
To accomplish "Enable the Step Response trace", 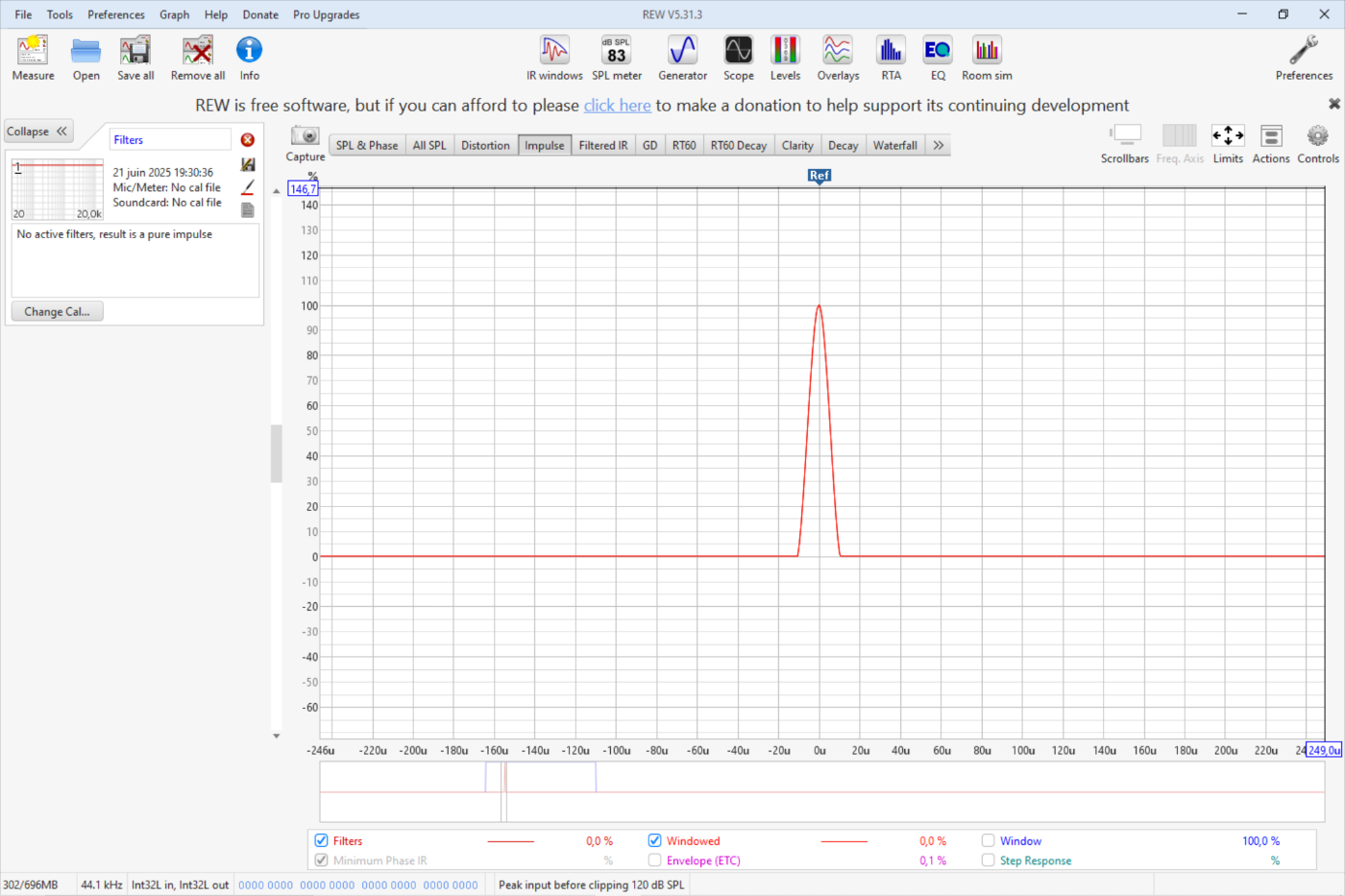I will pos(988,860).
